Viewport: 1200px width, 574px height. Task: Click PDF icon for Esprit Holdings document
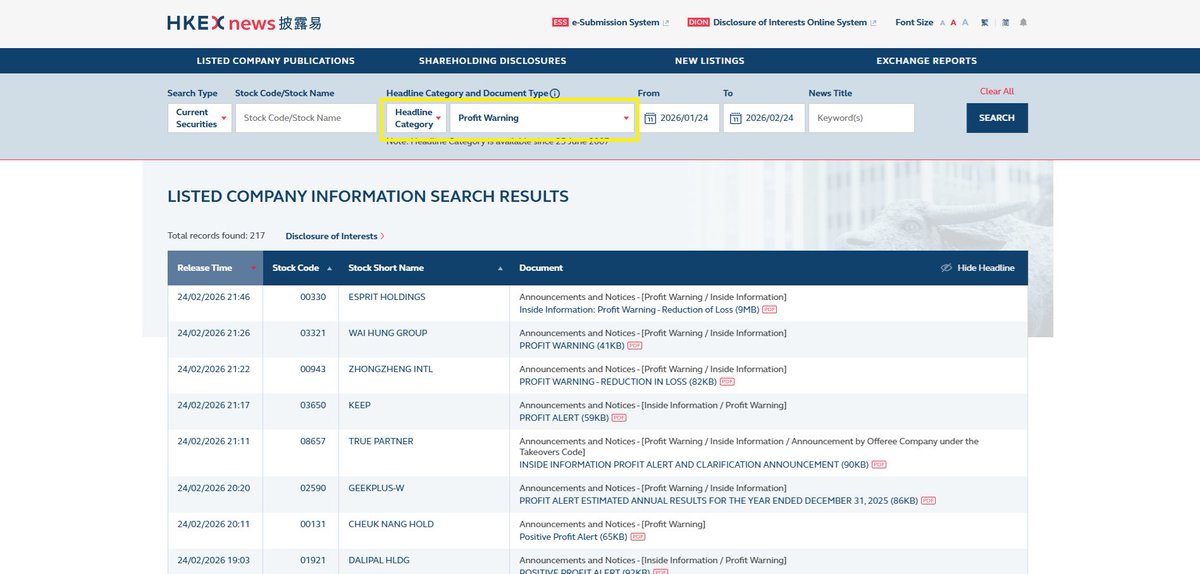tap(769, 310)
